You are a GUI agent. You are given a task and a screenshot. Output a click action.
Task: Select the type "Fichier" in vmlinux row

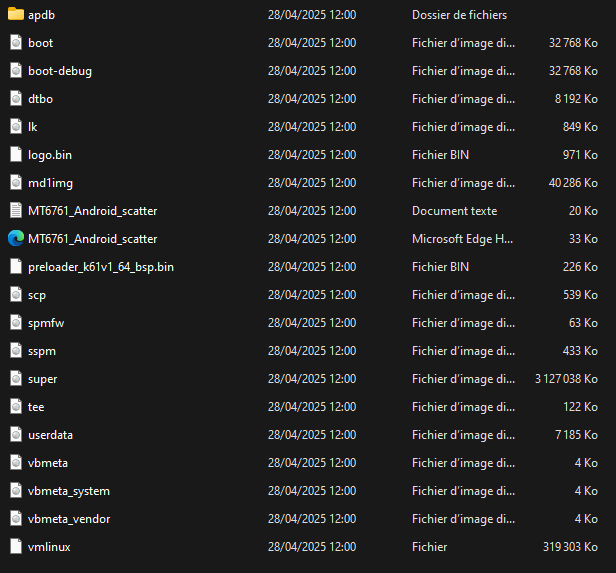(x=429, y=547)
